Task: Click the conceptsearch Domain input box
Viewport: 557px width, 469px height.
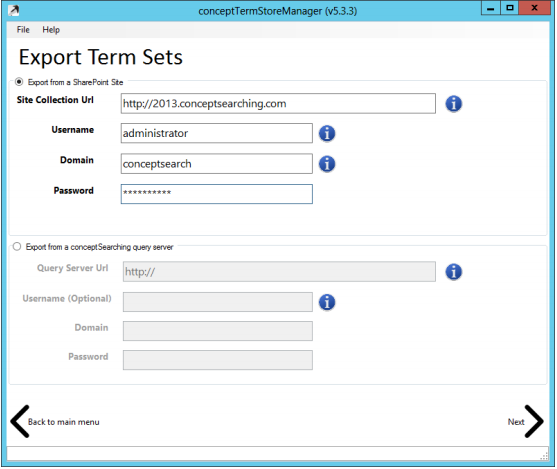Action: click(x=217, y=164)
